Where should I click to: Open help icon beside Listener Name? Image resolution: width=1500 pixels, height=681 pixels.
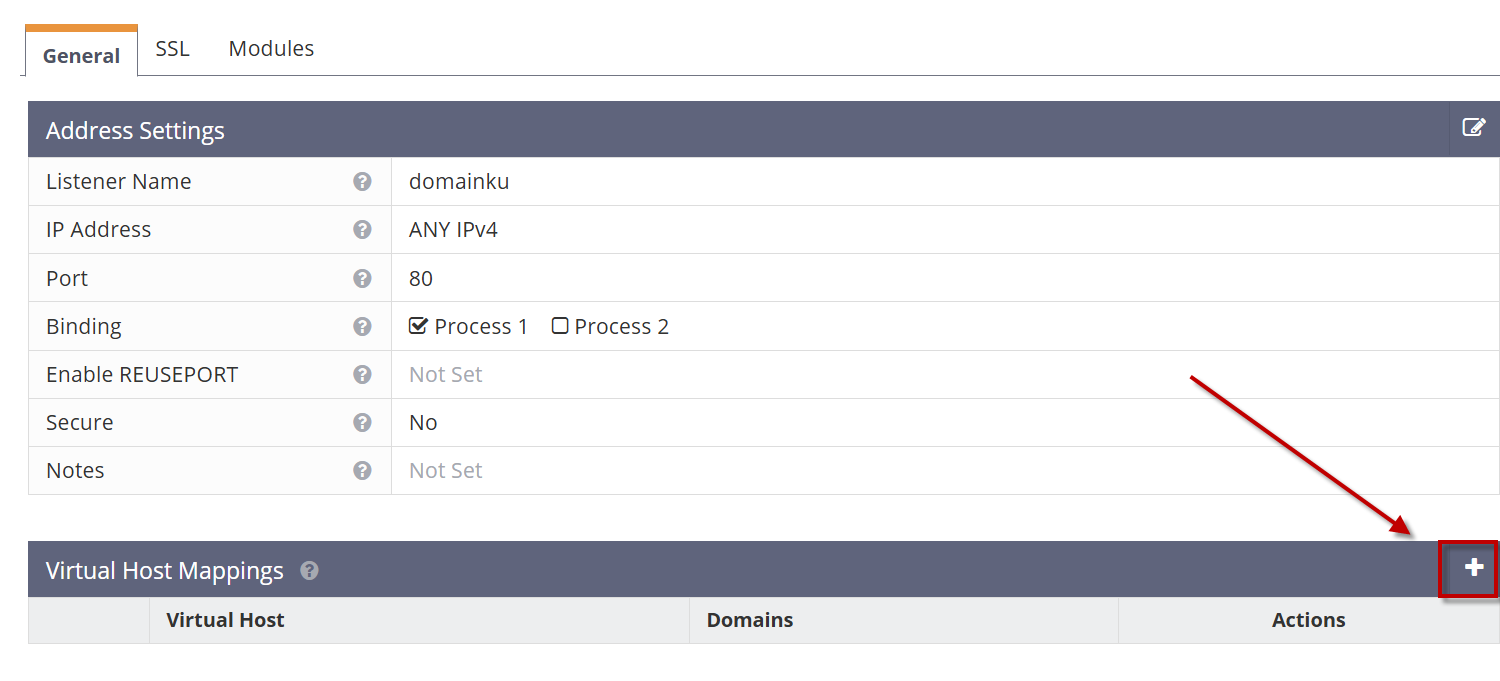pos(362,182)
